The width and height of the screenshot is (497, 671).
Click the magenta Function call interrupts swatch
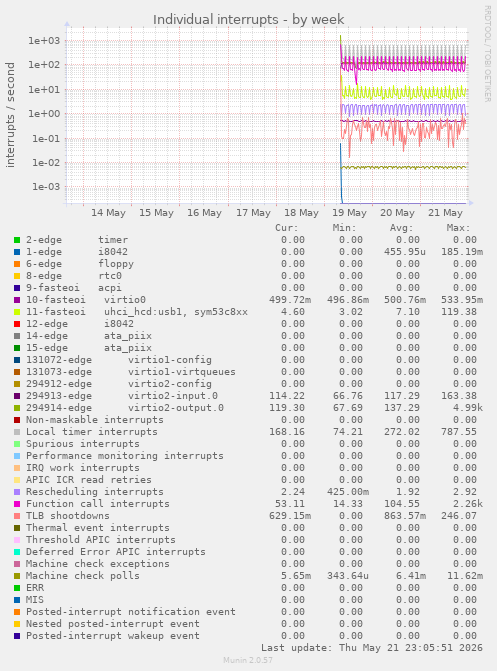click(17, 504)
